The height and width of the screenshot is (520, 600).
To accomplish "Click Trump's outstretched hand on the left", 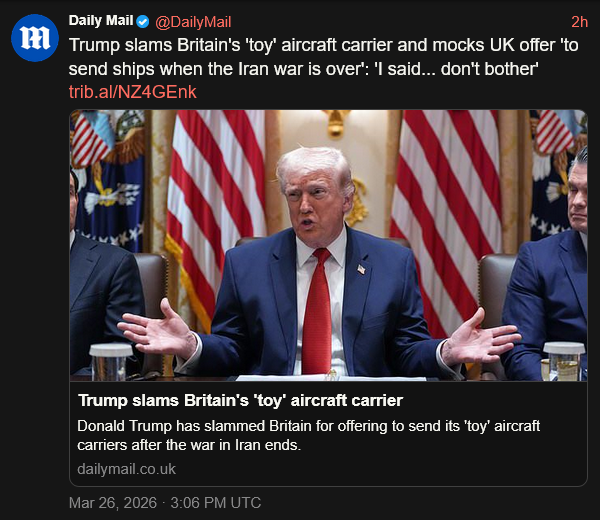I will point(157,333).
